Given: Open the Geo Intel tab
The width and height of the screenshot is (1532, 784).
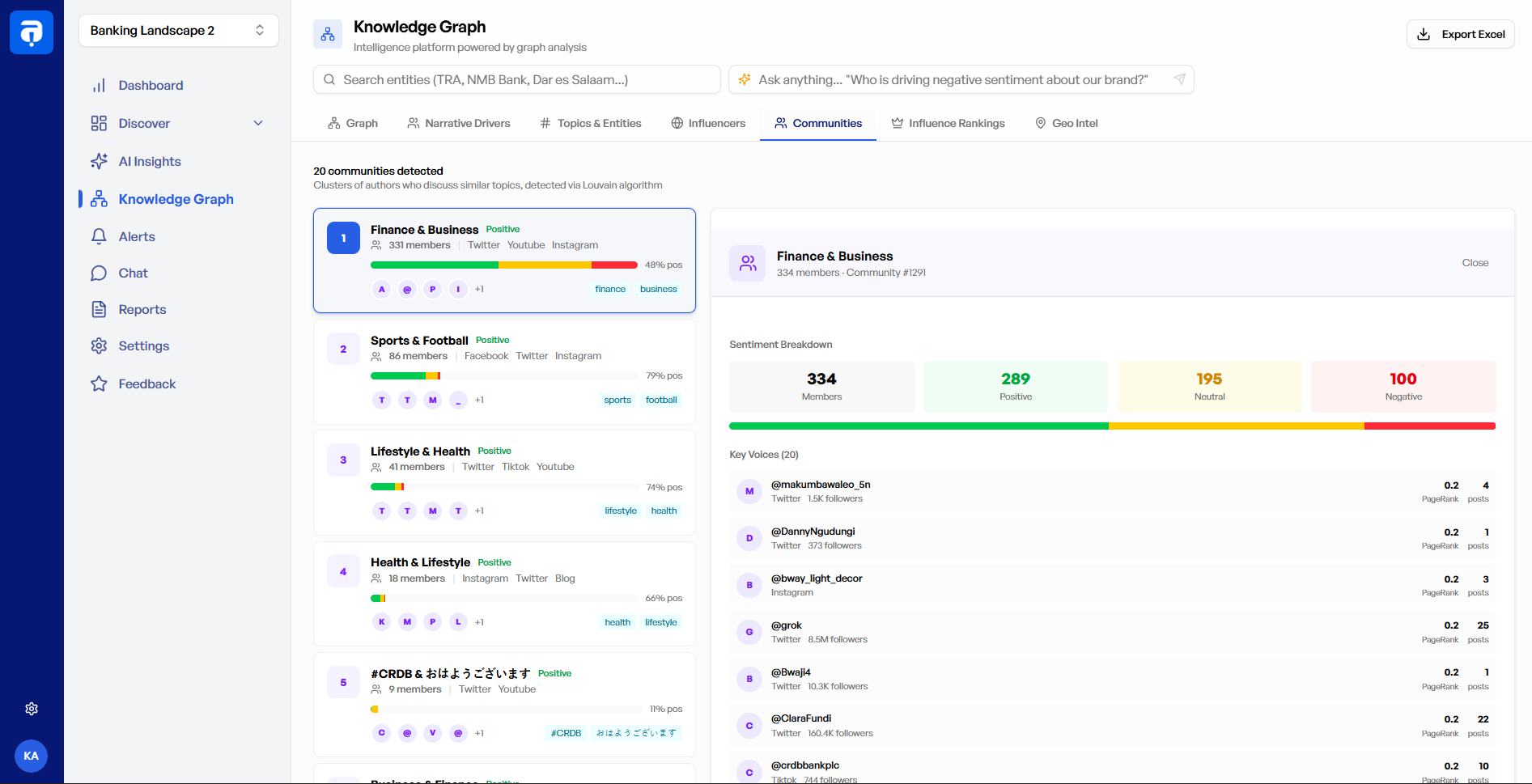Looking at the screenshot, I should [1066, 123].
